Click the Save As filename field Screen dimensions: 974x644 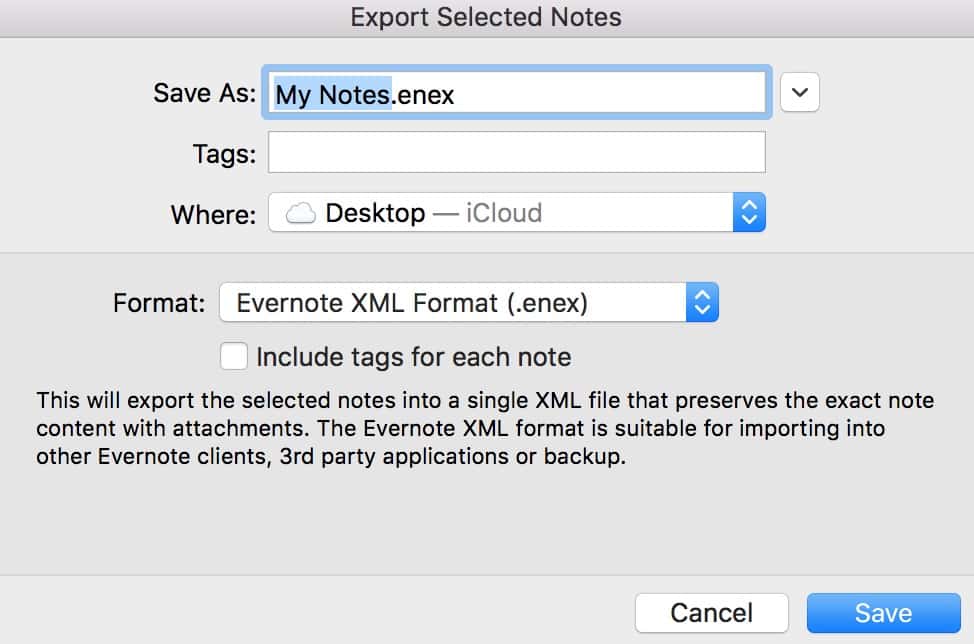(517, 93)
